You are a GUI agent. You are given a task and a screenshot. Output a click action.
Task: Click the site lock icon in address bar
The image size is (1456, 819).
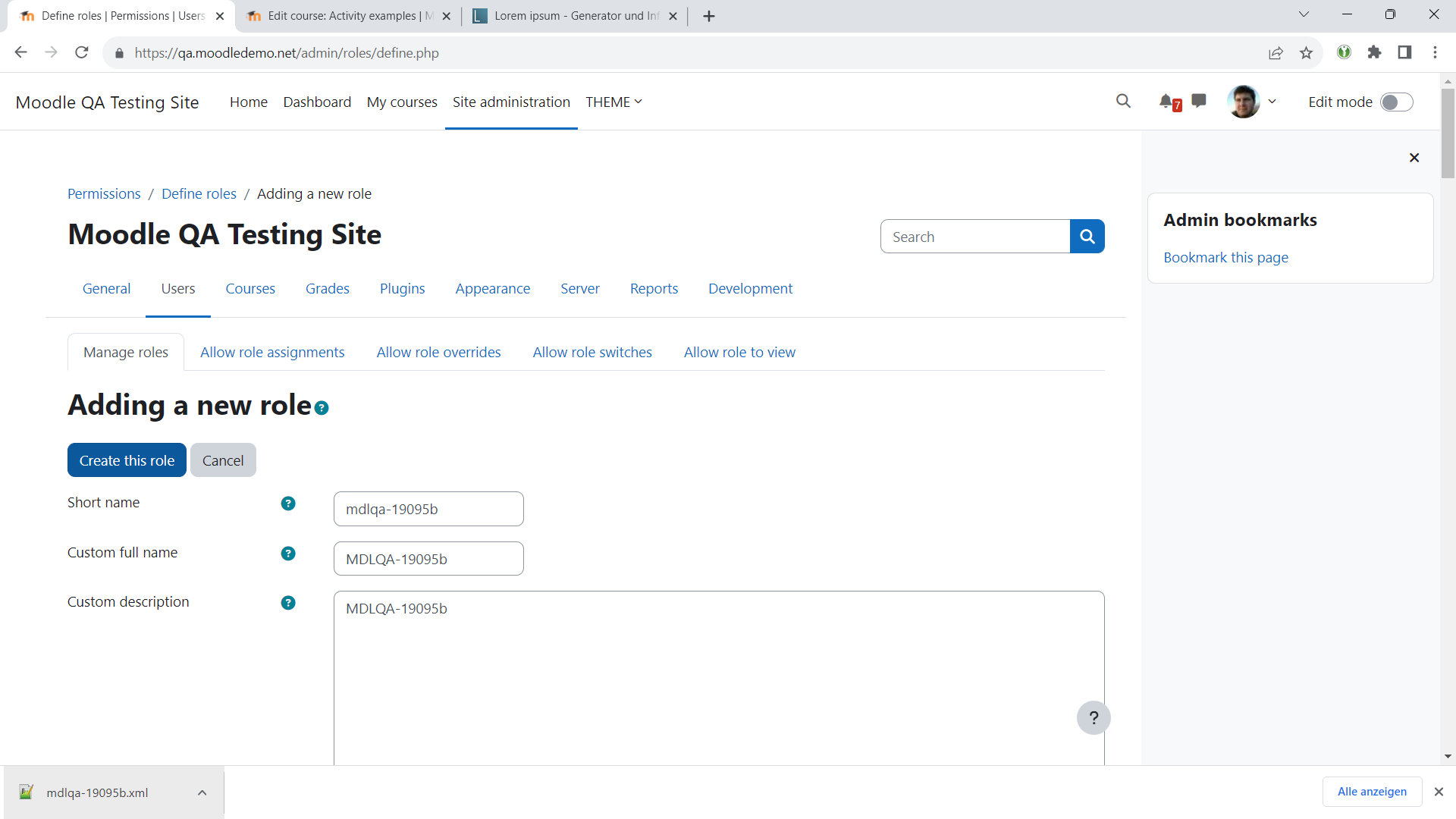(x=119, y=53)
